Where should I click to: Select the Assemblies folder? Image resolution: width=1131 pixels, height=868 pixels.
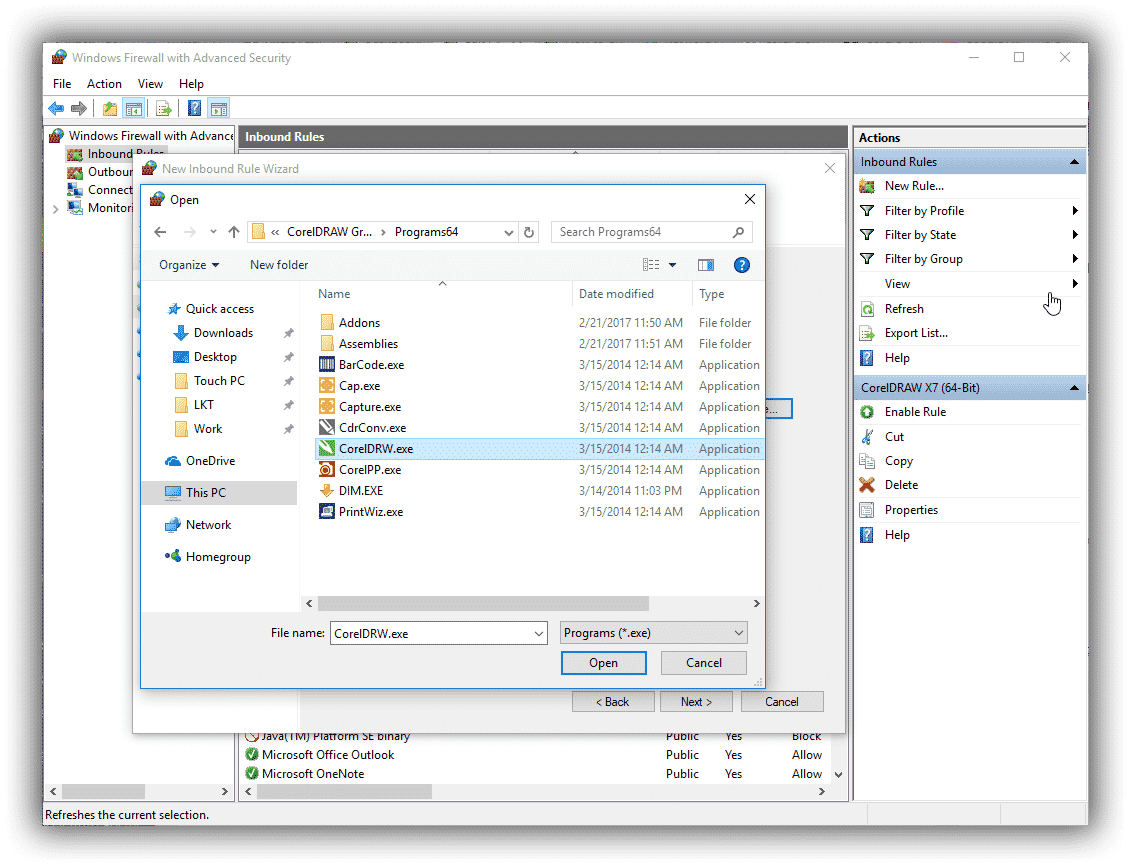click(x=369, y=344)
